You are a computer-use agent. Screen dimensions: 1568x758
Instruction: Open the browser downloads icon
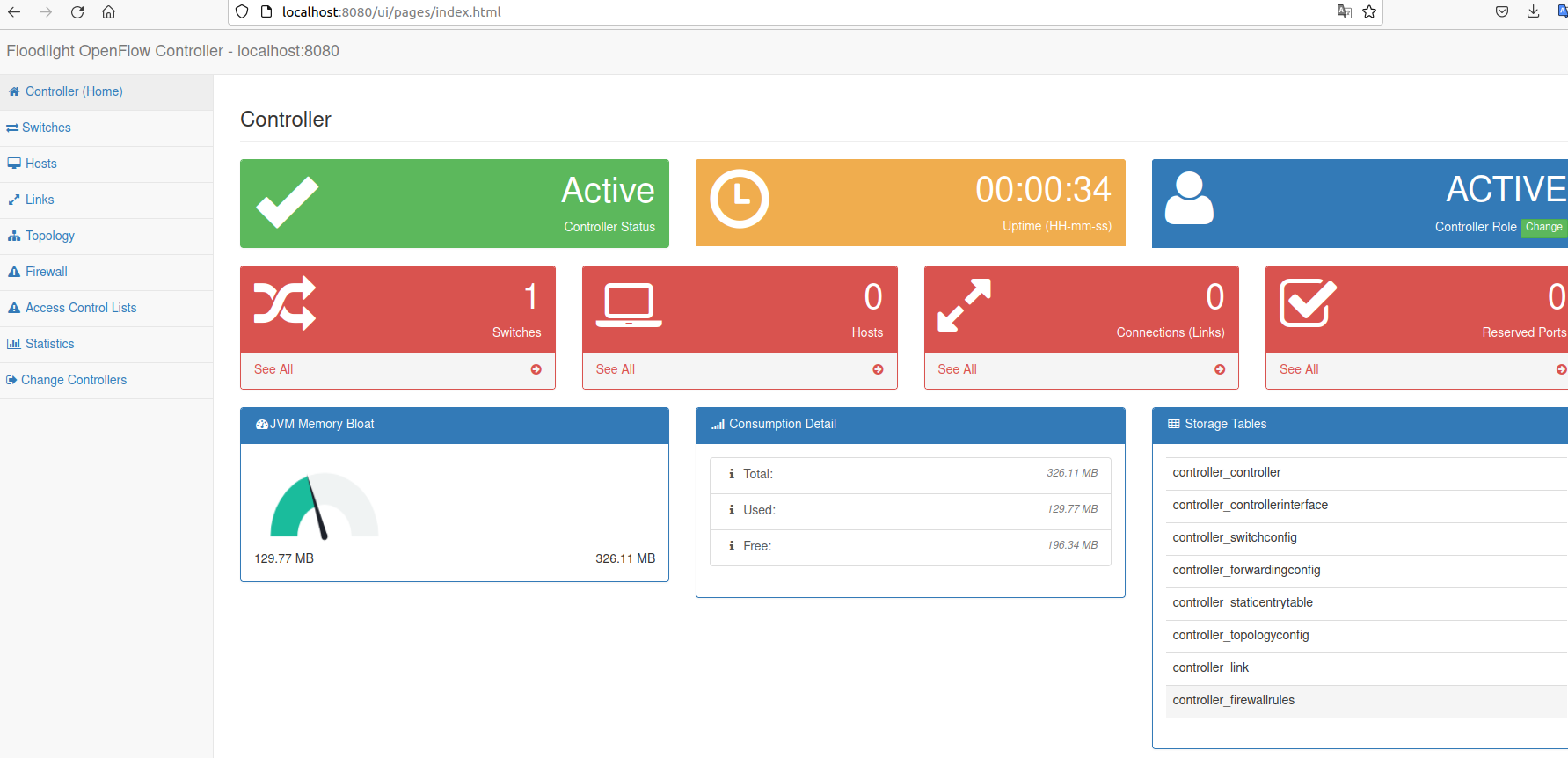click(1533, 12)
